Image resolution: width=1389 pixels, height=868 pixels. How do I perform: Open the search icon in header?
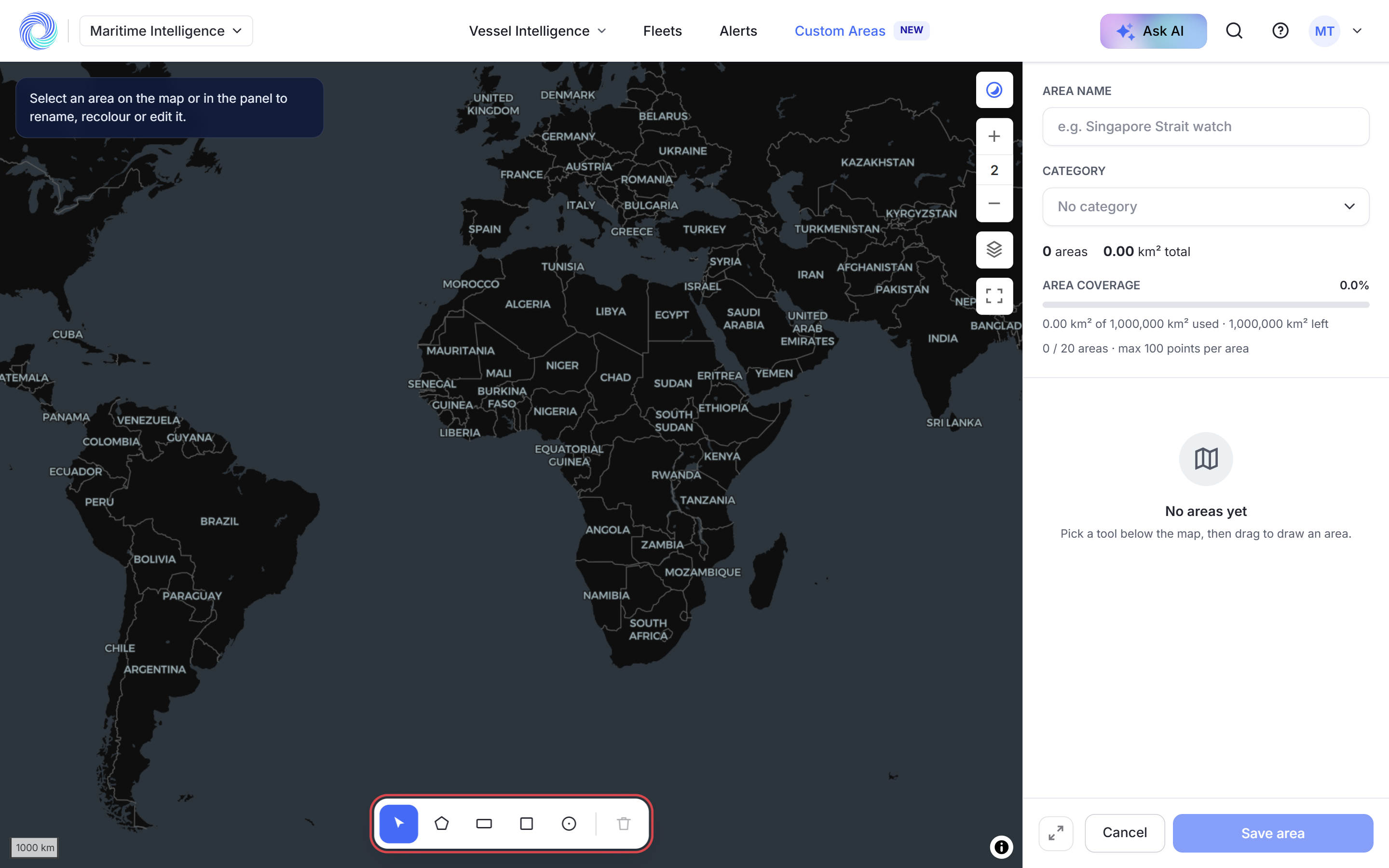(1234, 31)
